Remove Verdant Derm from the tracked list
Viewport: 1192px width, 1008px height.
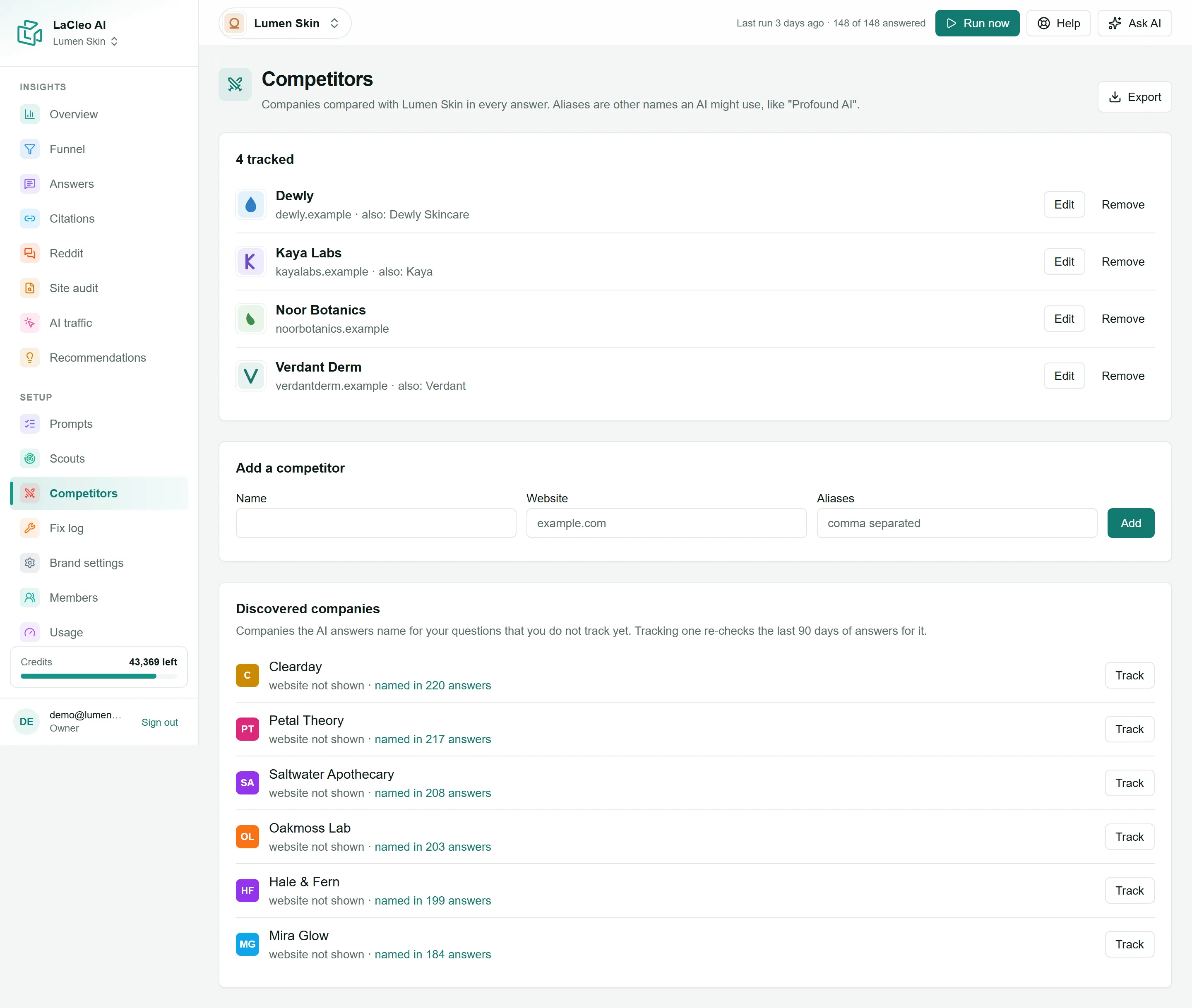click(x=1122, y=376)
